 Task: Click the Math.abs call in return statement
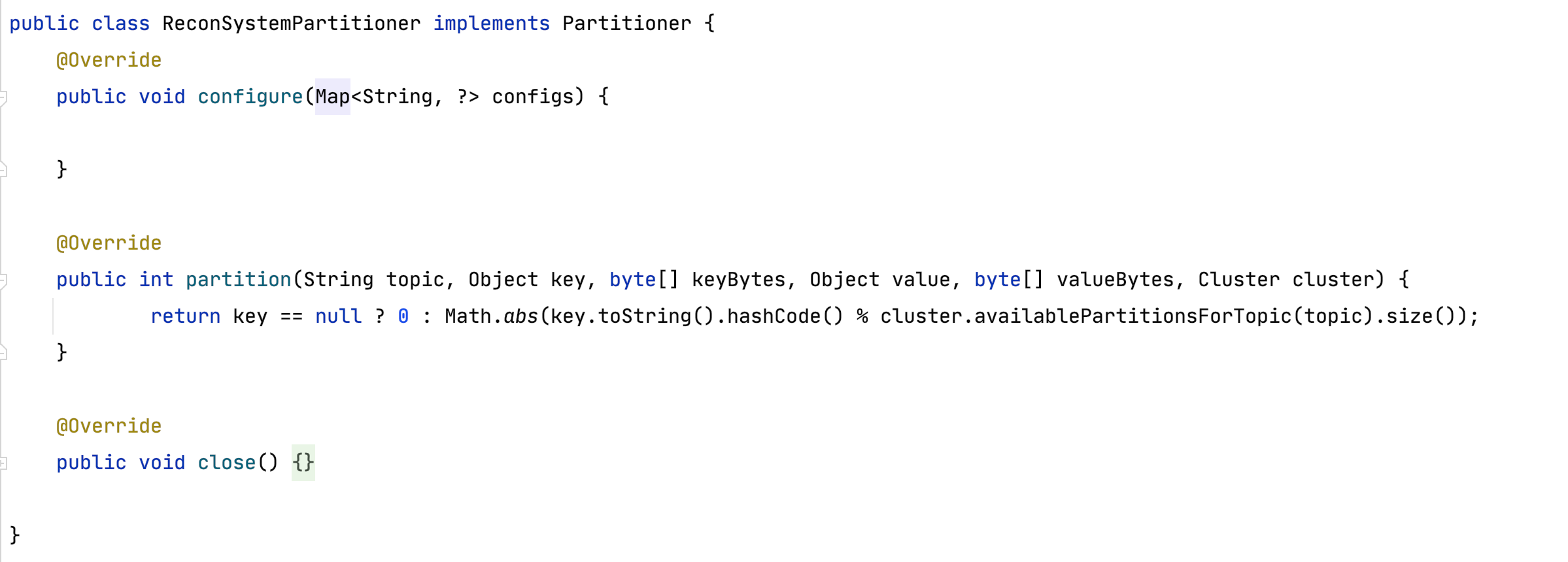[x=491, y=316]
